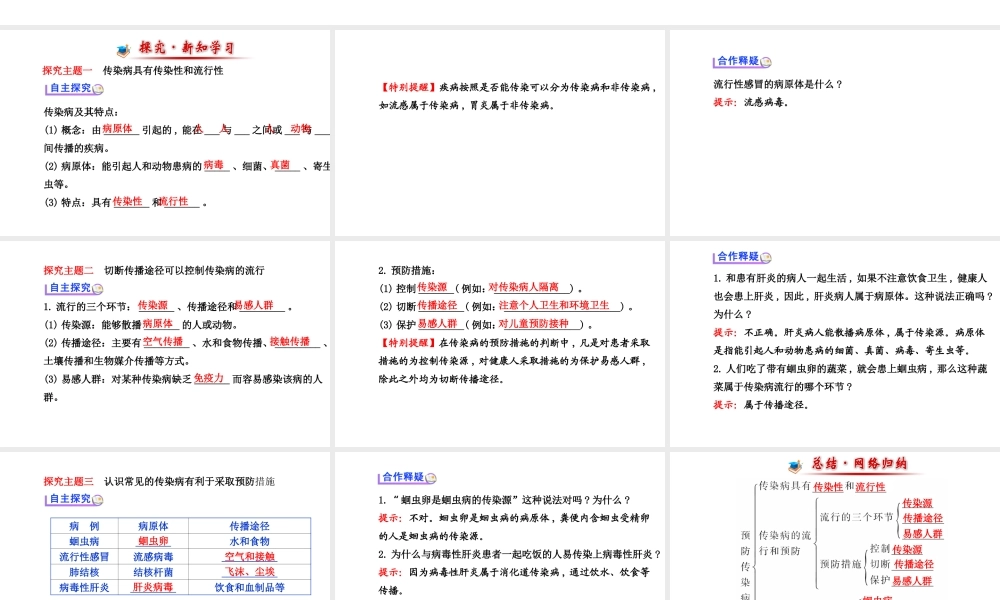This screenshot has height=600, width=1000.
Task: Click the book icon beside 总结·网络归纳 heading
Action: point(795,466)
